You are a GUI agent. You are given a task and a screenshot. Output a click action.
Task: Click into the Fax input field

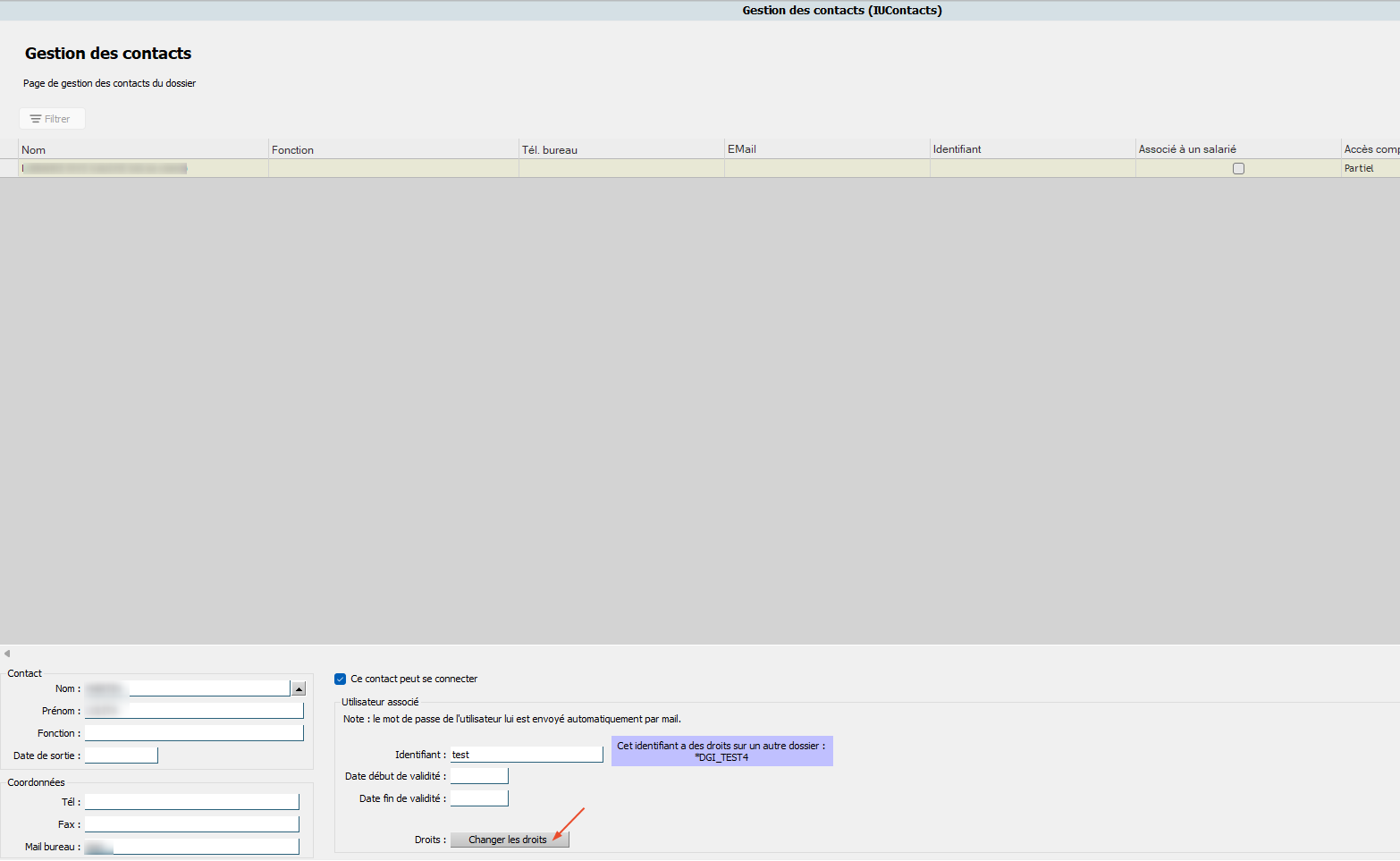192,824
